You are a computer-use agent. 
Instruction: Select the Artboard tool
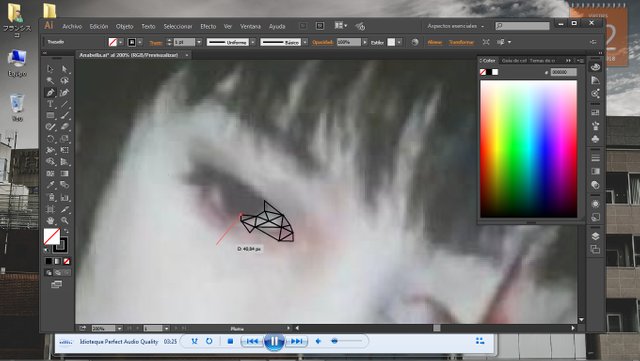pos(50,209)
